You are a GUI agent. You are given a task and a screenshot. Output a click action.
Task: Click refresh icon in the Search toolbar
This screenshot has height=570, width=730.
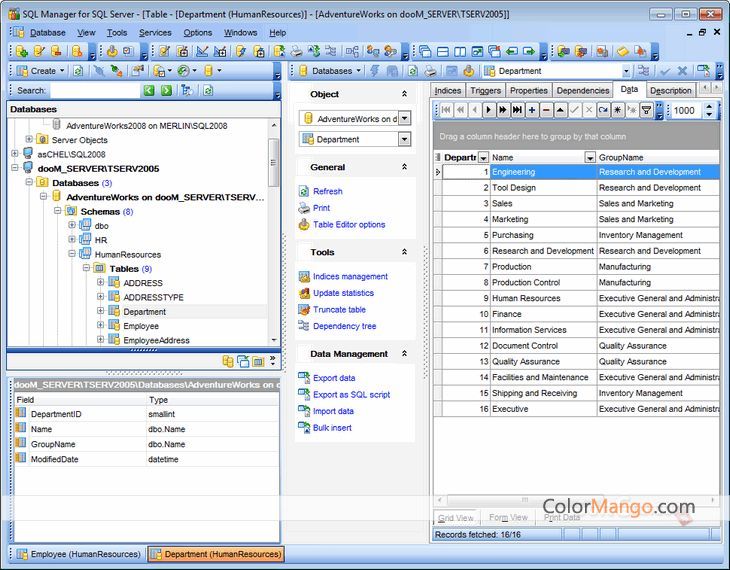[208, 90]
